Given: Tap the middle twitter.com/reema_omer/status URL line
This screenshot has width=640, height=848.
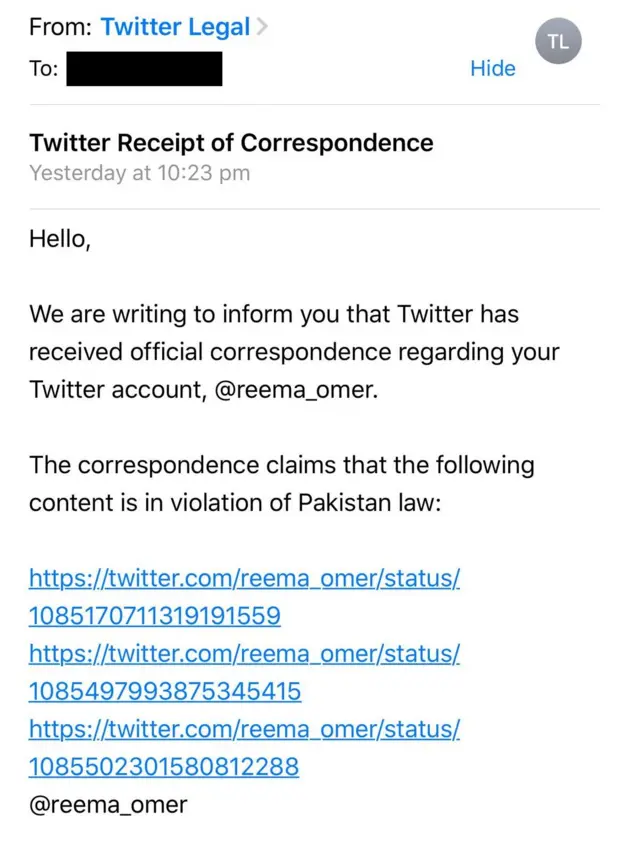Looking at the screenshot, I should (244, 654).
